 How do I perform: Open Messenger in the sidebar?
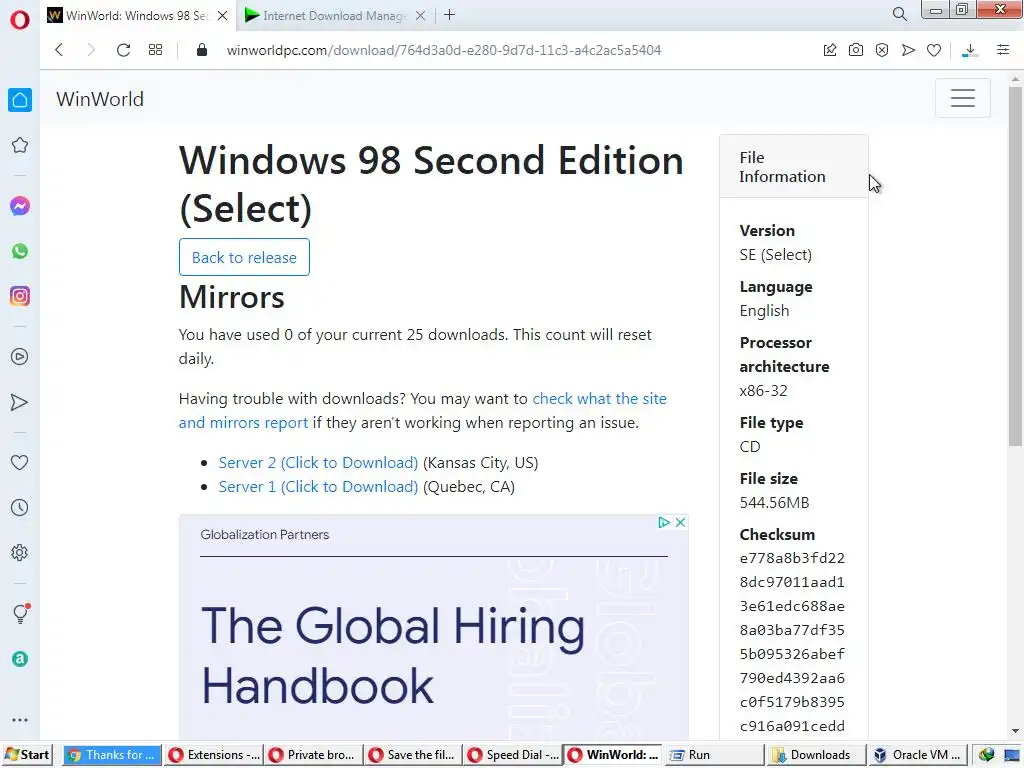click(x=20, y=206)
